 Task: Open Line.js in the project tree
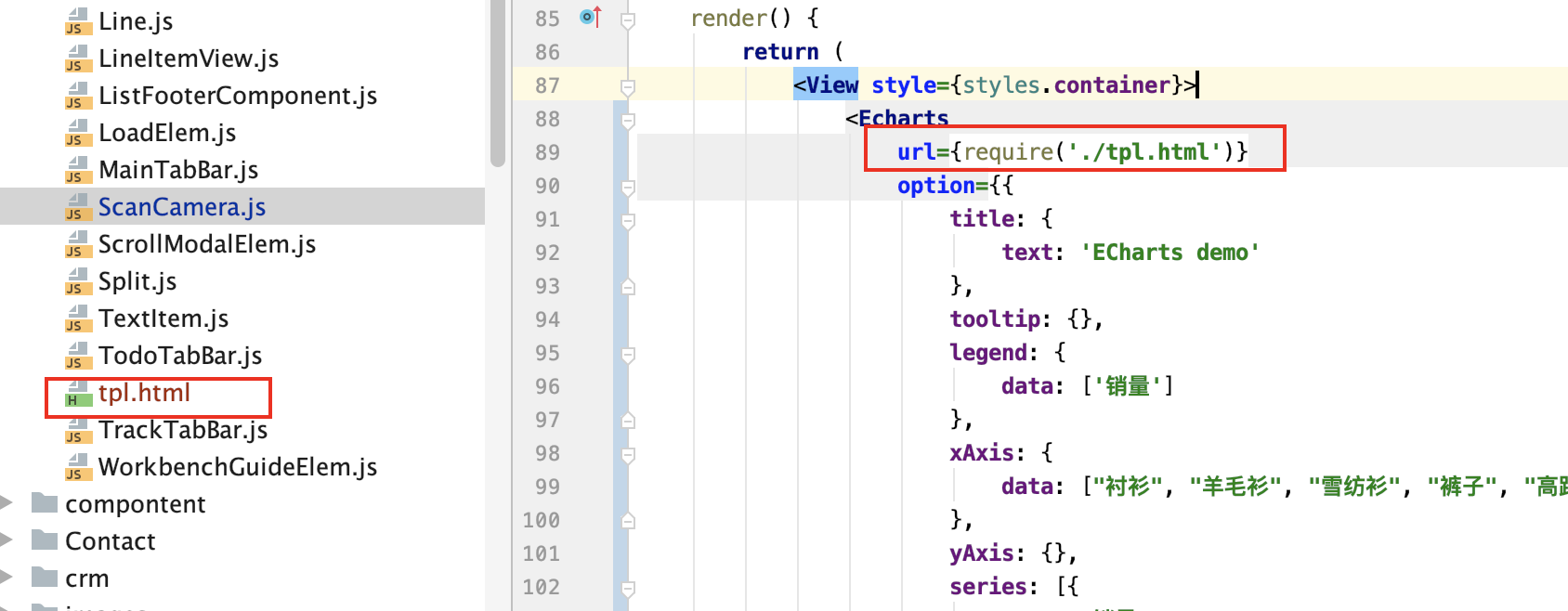pyautogui.click(x=136, y=21)
